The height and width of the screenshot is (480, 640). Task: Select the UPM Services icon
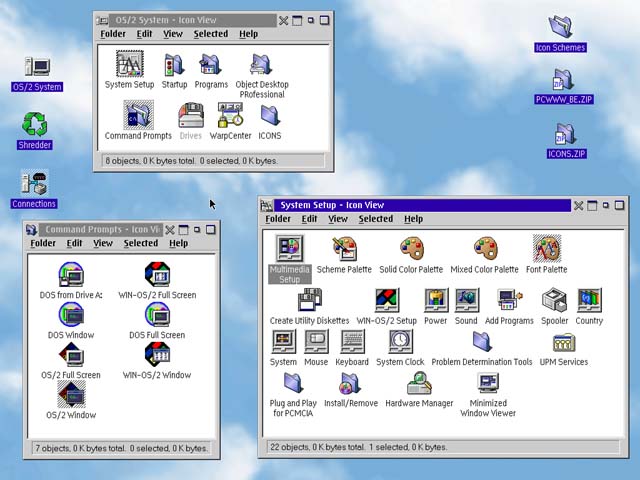(564, 342)
